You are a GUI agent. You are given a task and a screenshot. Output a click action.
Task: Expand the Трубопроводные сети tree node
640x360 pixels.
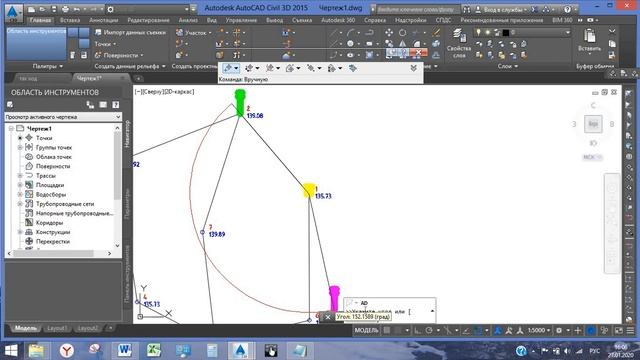click(x=20, y=204)
